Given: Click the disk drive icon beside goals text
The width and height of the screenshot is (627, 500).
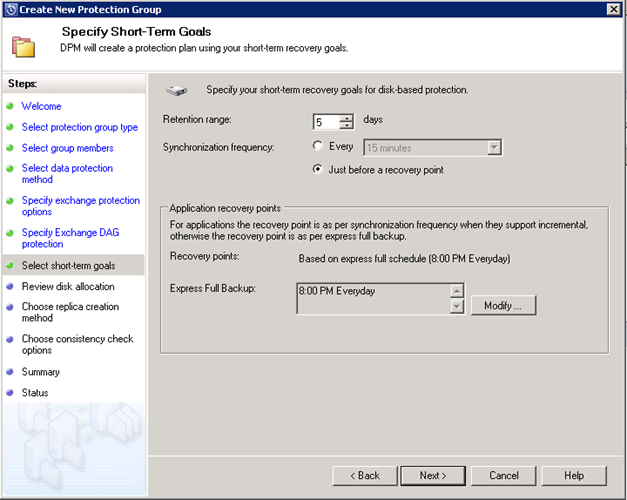Looking at the screenshot, I should pos(176,90).
